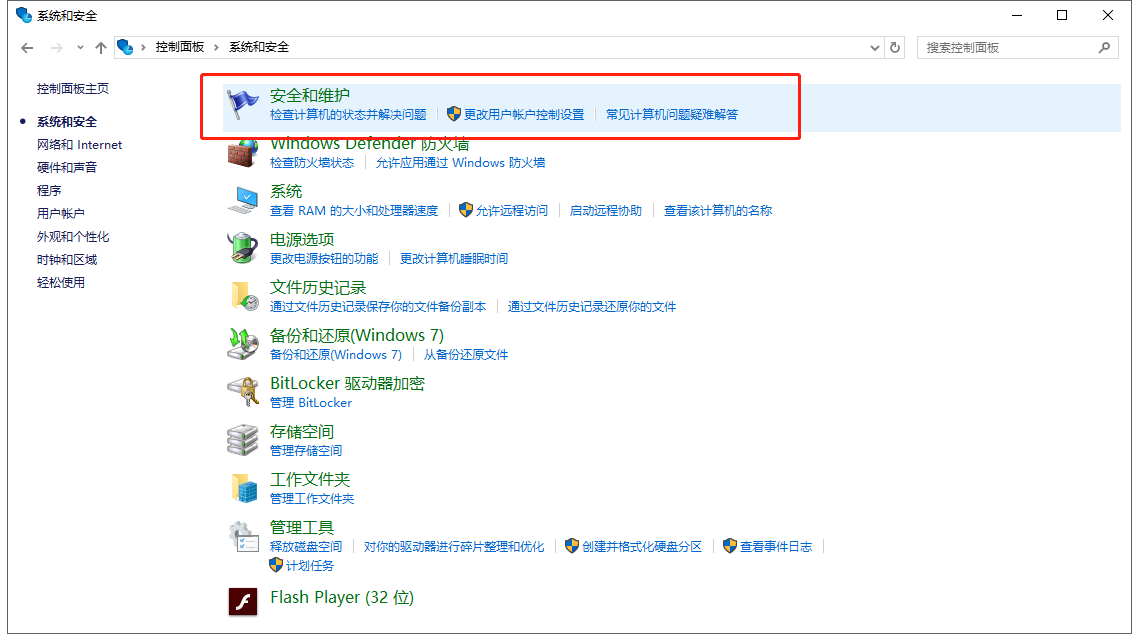
Task: Click the BitLocker 驱动器加密 key icon
Action: pyautogui.click(x=242, y=393)
